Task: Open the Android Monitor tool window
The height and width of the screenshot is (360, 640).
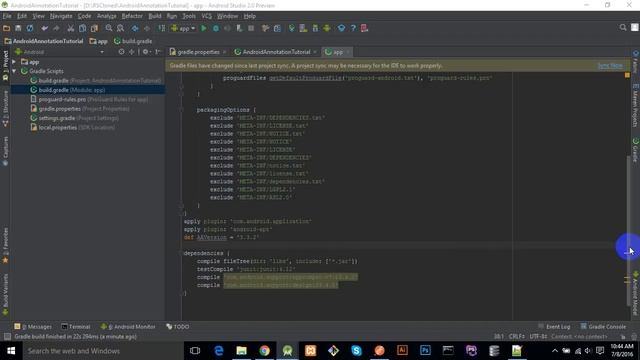Action: pyautogui.click(x=128, y=327)
